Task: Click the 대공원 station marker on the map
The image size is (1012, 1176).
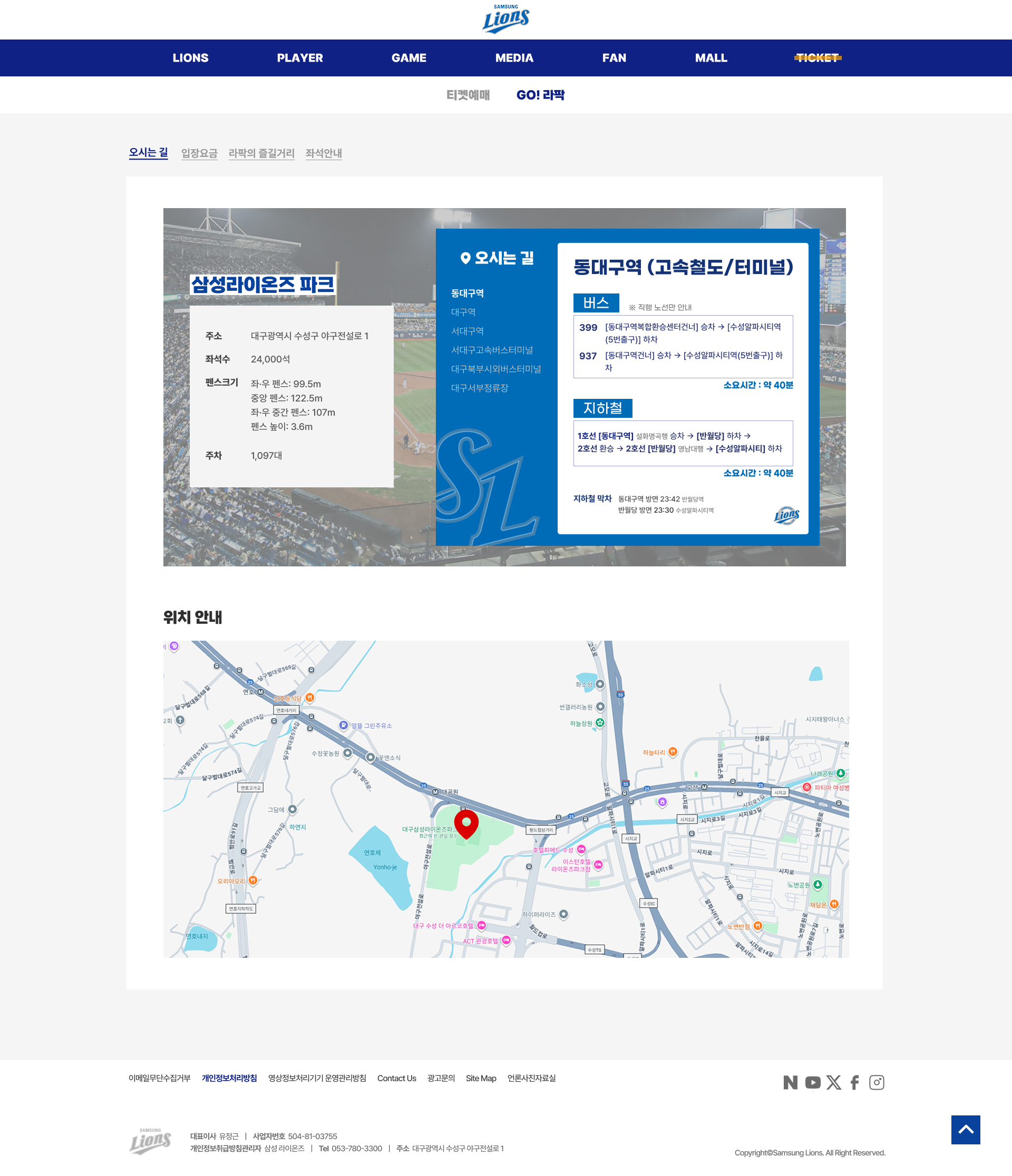Action: pos(435,792)
